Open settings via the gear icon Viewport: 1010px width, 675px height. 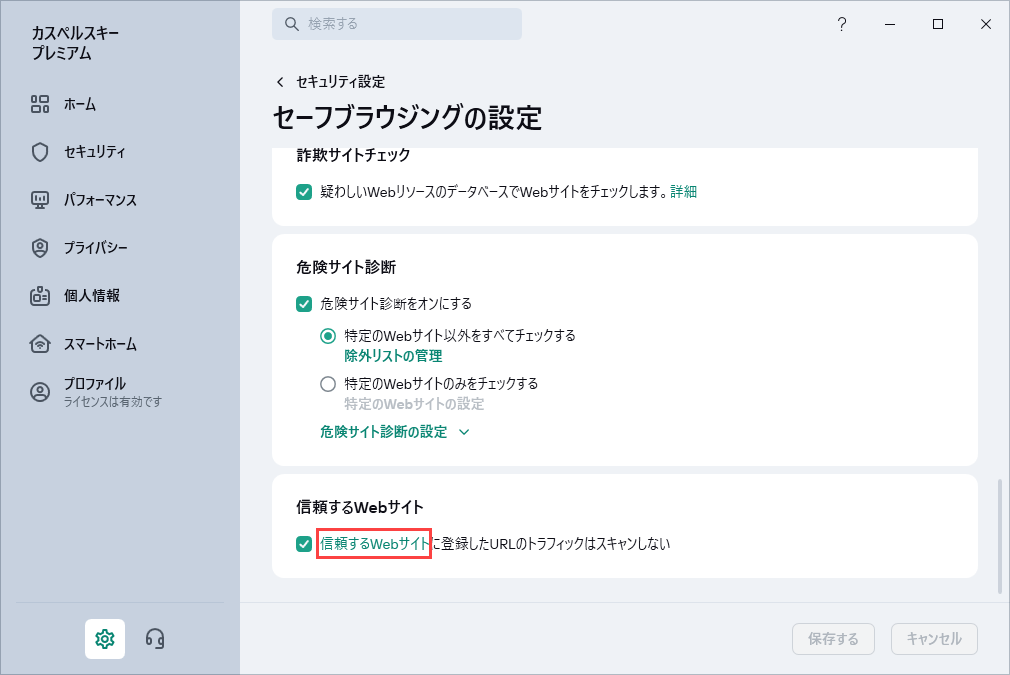(105, 639)
